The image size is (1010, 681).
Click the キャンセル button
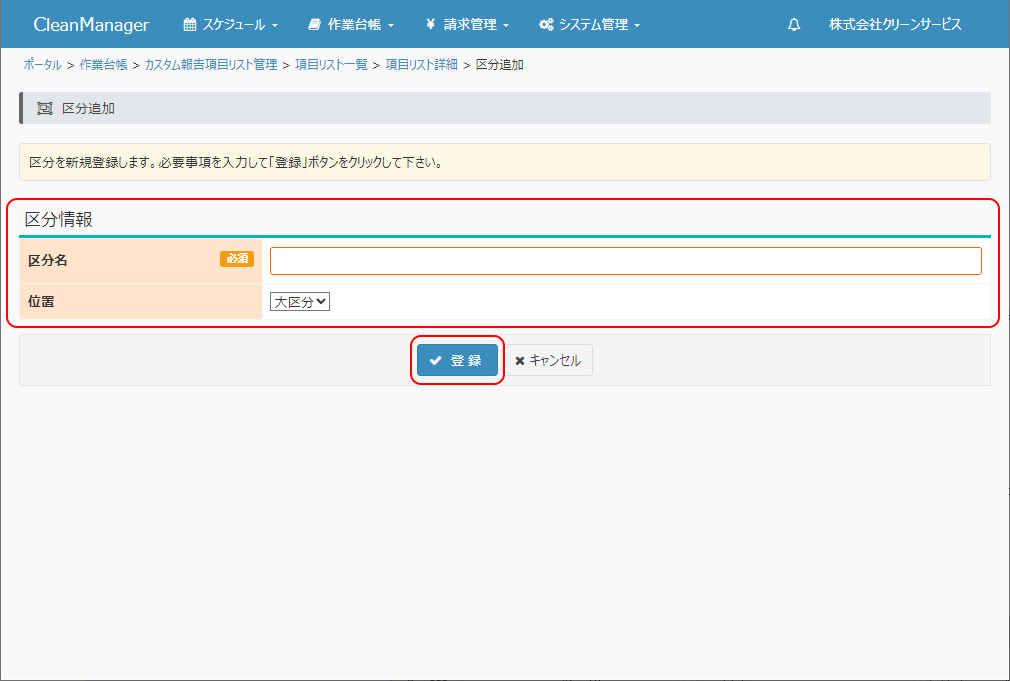pos(548,360)
